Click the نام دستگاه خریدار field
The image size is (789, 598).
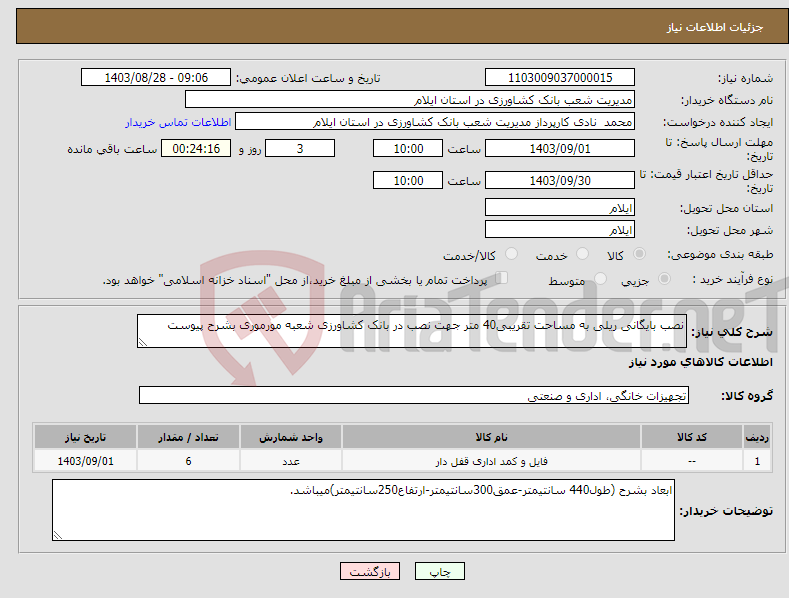pos(410,100)
